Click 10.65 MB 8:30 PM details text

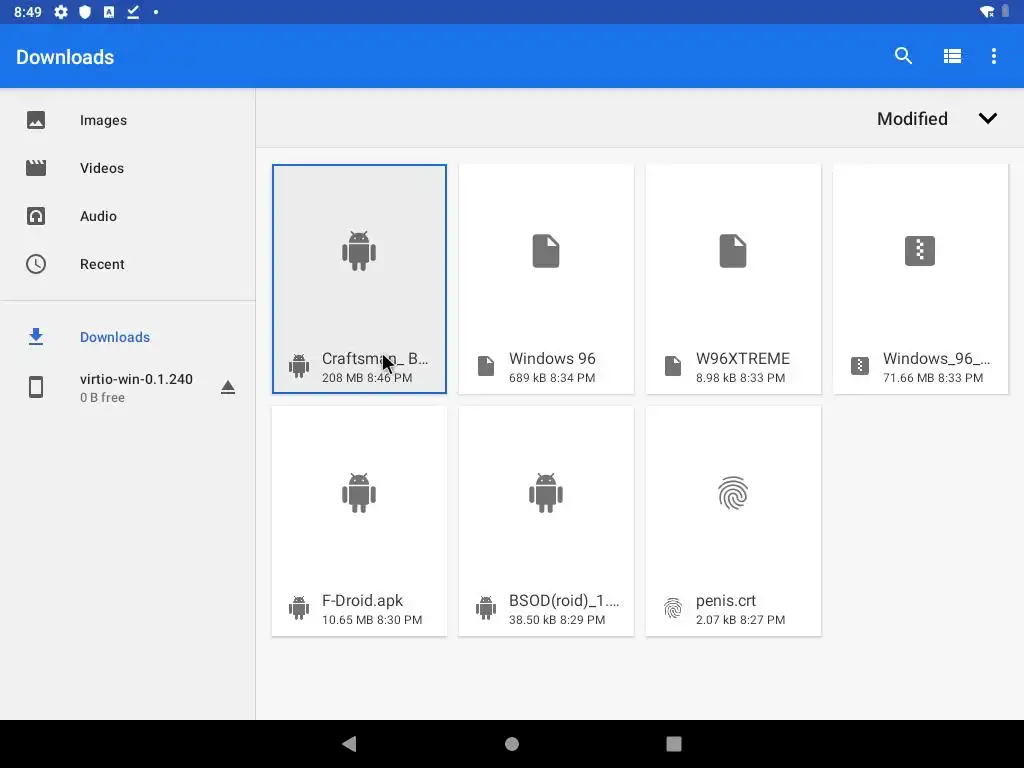[372, 620]
